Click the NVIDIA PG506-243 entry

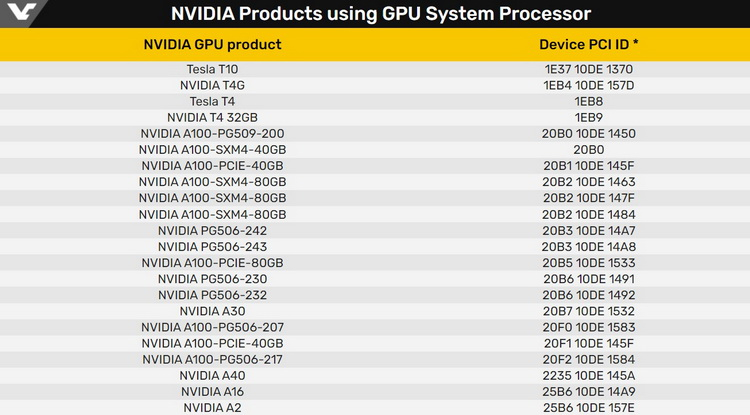213,246
